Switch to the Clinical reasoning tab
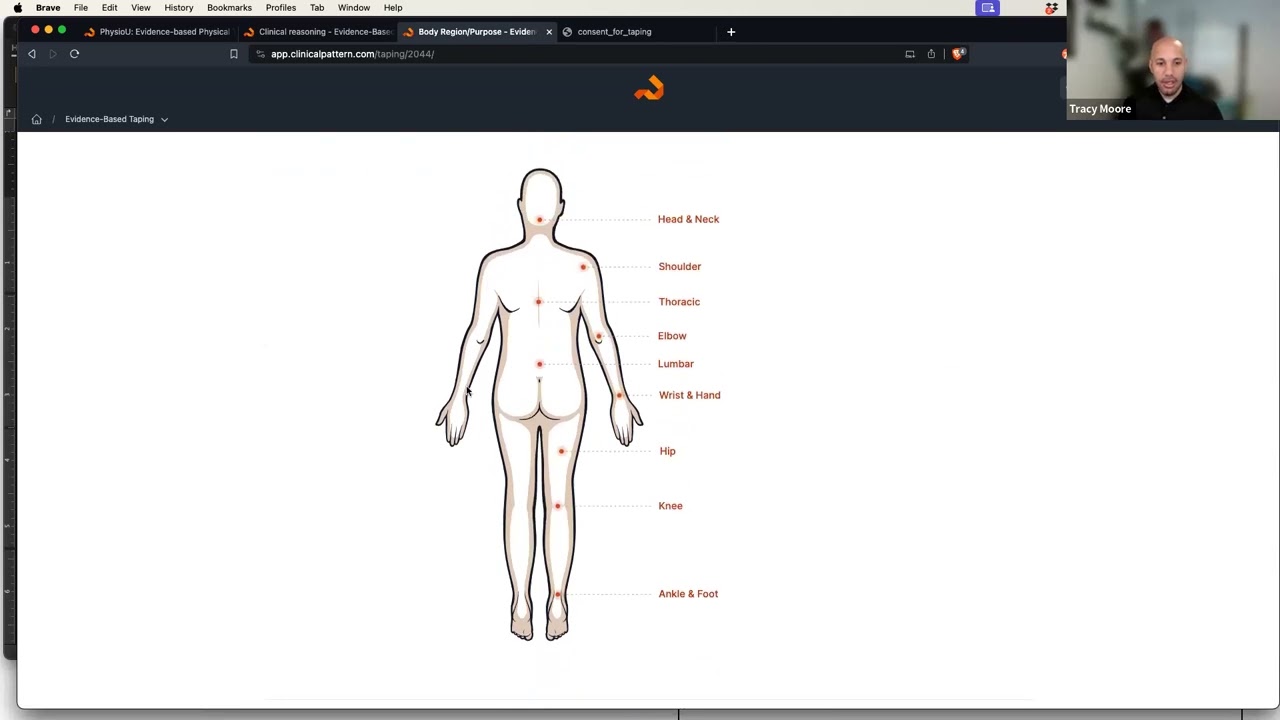 [324, 31]
